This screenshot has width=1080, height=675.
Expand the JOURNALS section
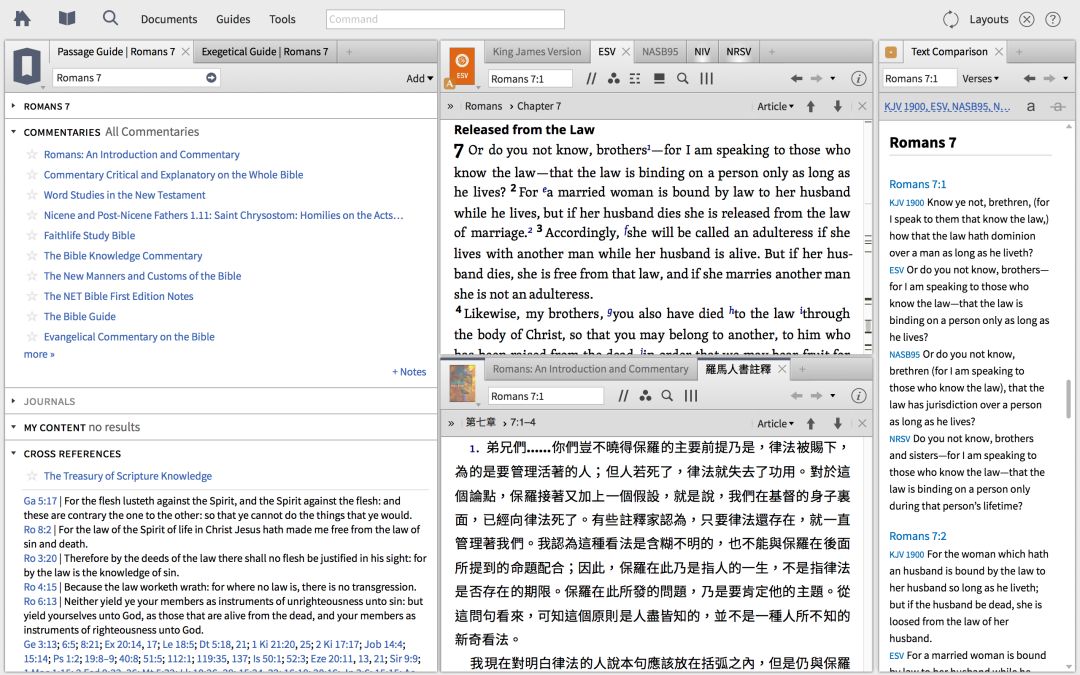pyautogui.click(x=13, y=401)
